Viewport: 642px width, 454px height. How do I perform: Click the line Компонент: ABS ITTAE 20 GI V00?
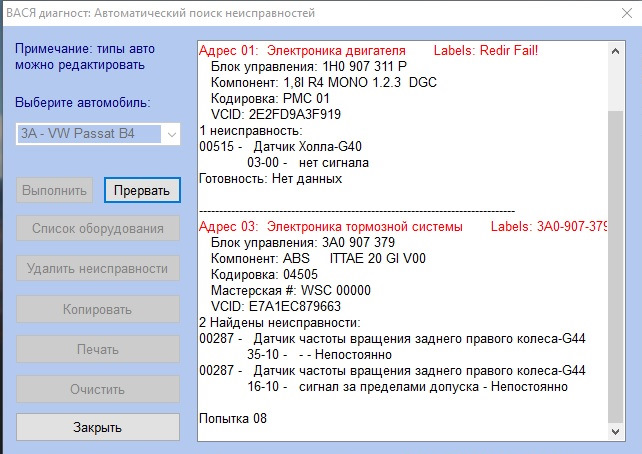pos(318,258)
